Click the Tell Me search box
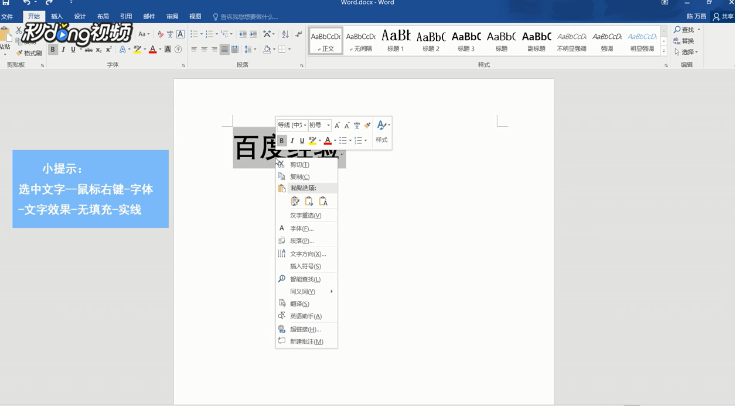This screenshot has height=406, width=735. [x=245, y=16]
